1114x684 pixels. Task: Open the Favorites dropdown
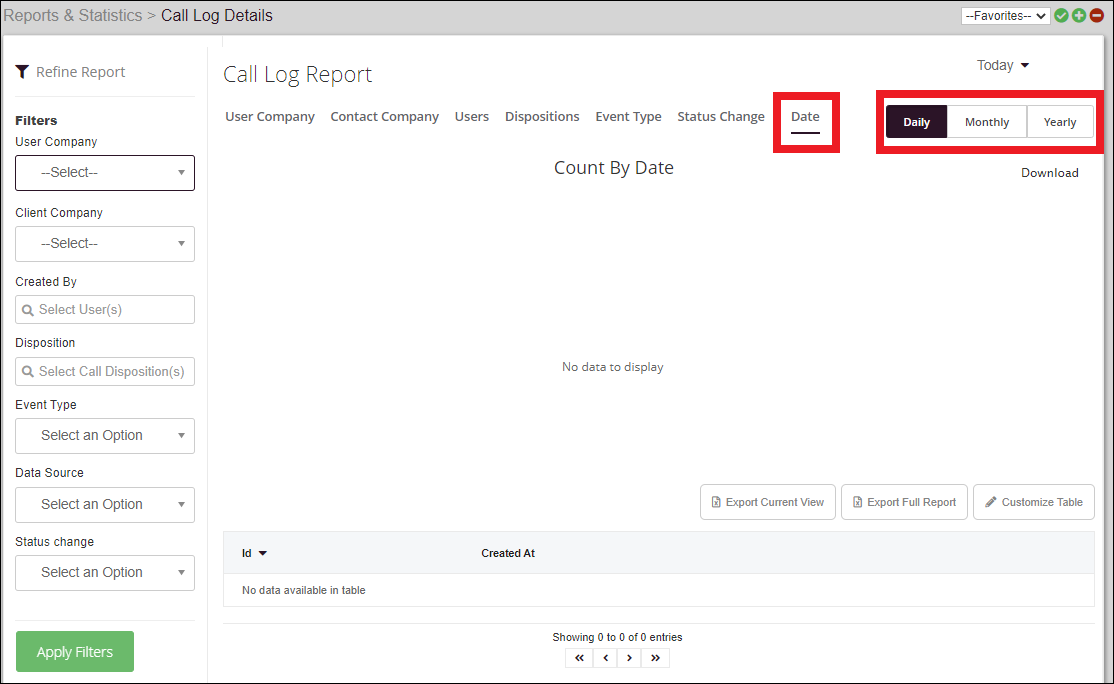1005,16
